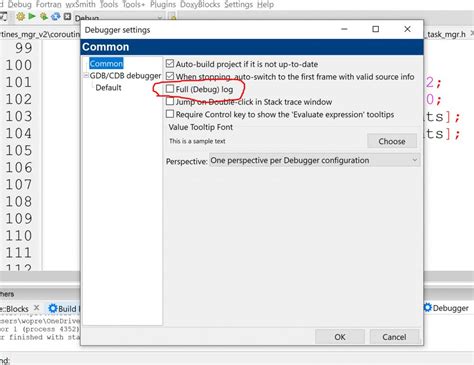The image size is (474, 365).
Task: Click the blue Rebuild arrows icon
Action: point(56,16)
